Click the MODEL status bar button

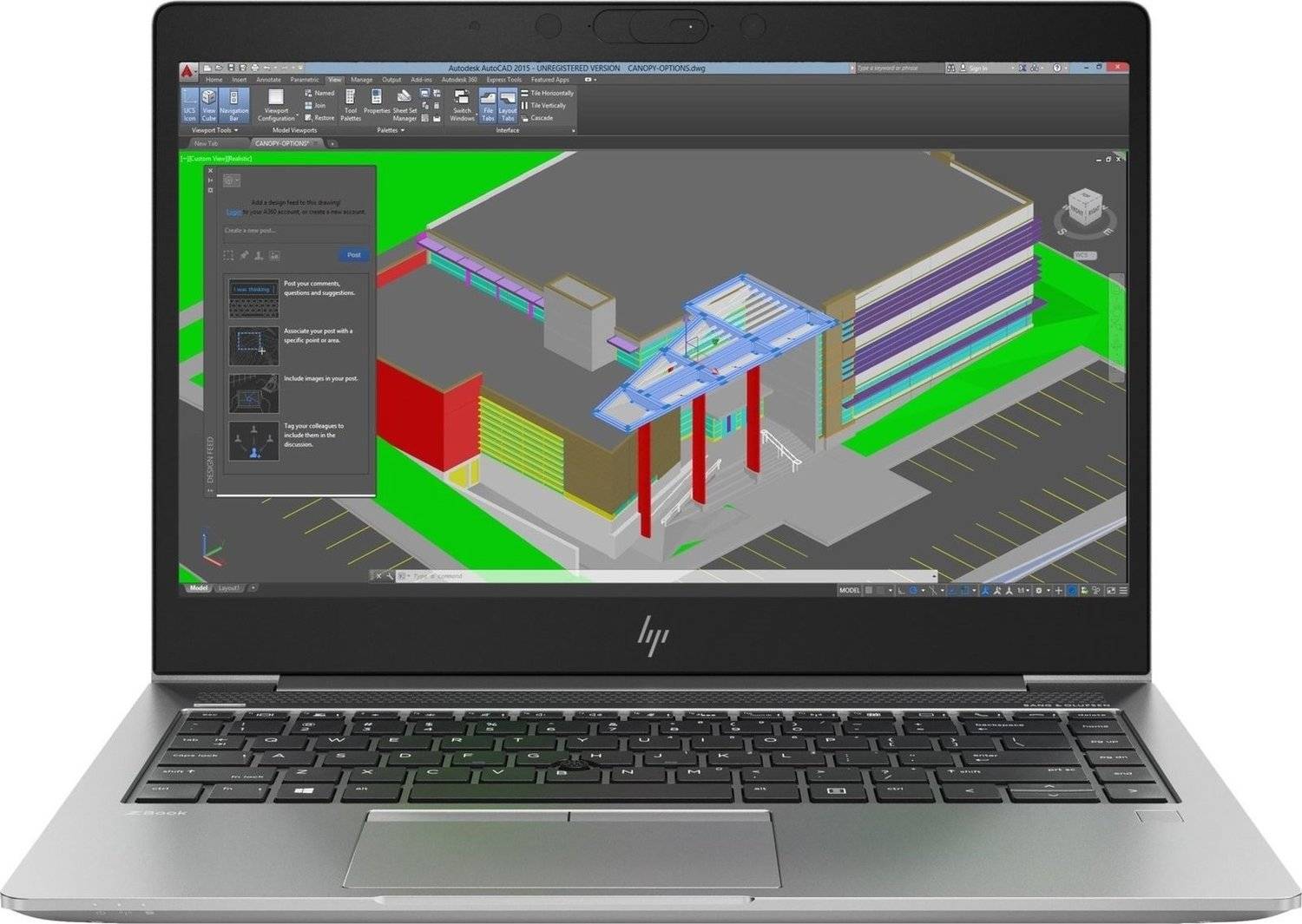pyautogui.click(x=849, y=591)
